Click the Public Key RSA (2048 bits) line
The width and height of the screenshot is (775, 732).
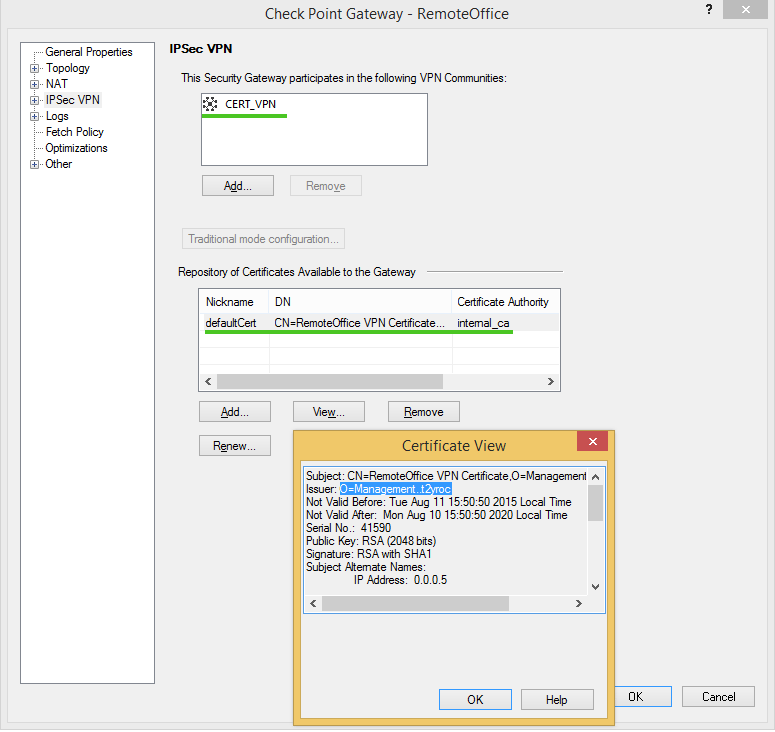[371, 541]
